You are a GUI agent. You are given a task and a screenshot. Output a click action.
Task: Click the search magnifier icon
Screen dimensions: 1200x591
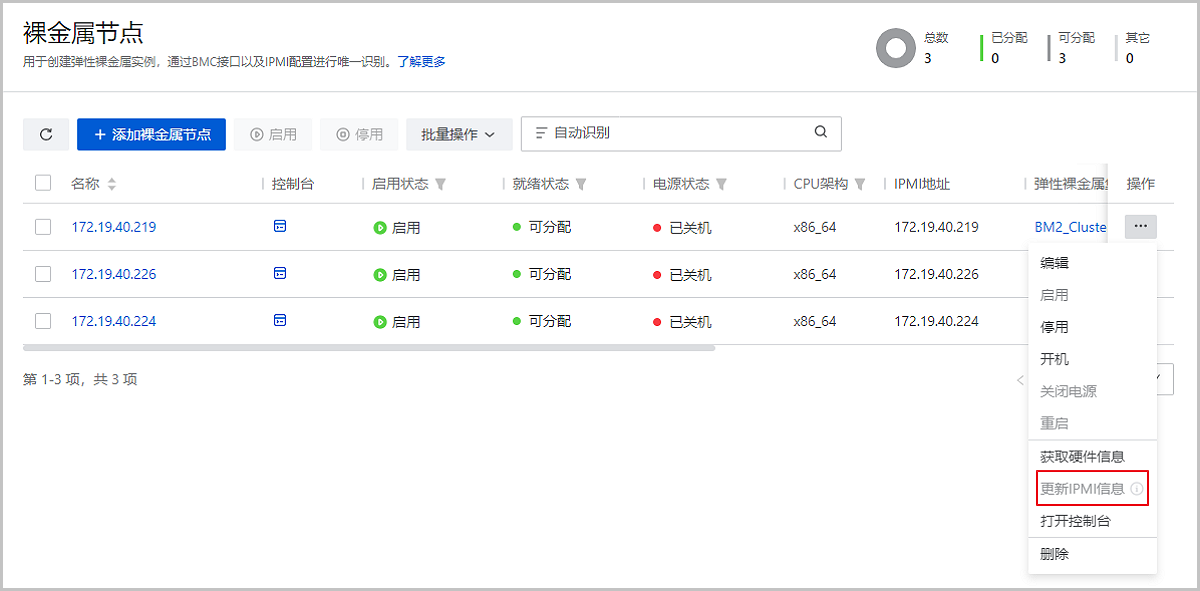[821, 132]
